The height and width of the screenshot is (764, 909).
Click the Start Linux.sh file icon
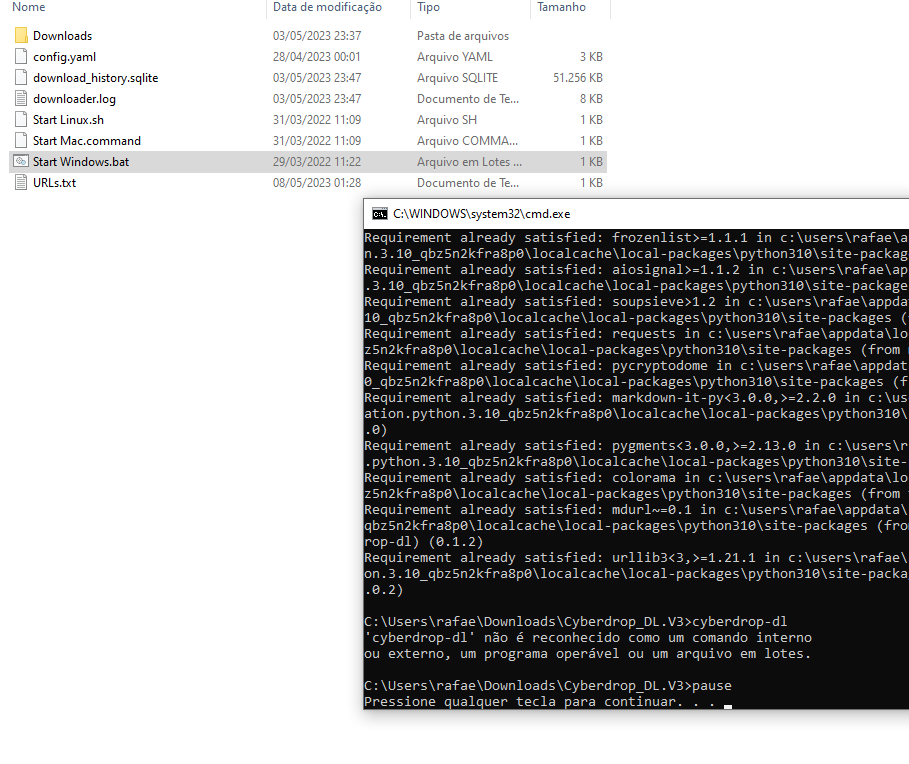pos(21,119)
